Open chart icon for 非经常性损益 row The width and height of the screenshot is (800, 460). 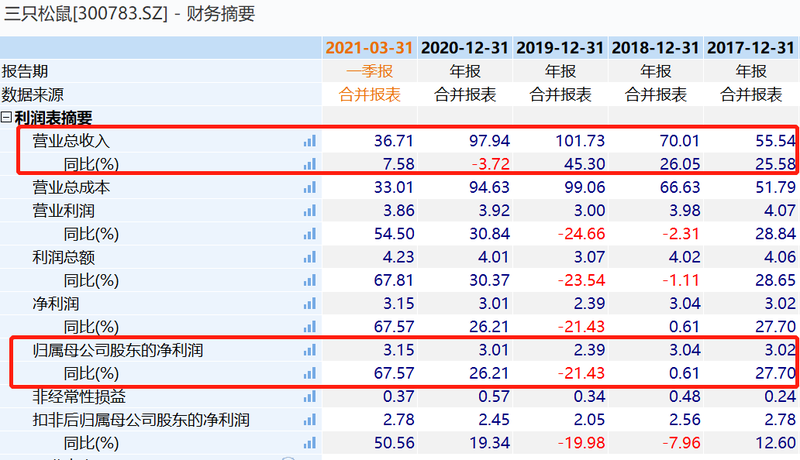click(x=310, y=397)
